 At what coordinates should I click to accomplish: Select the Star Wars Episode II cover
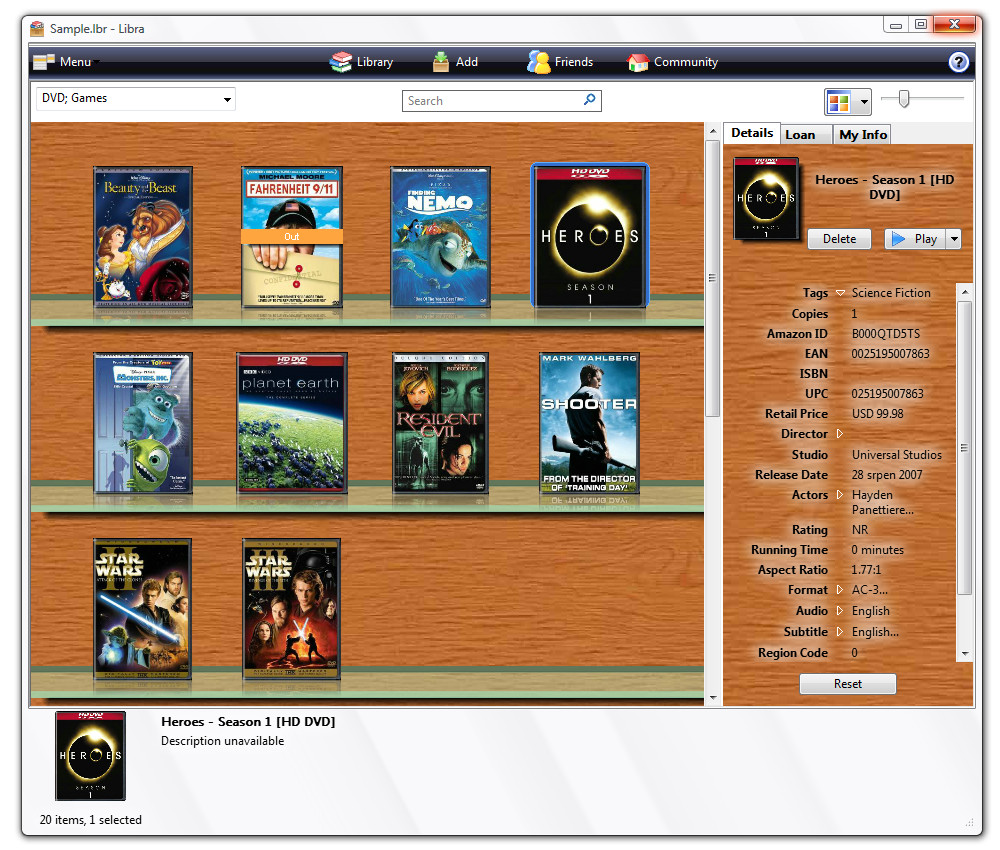pyautogui.click(x=143, y=609)
